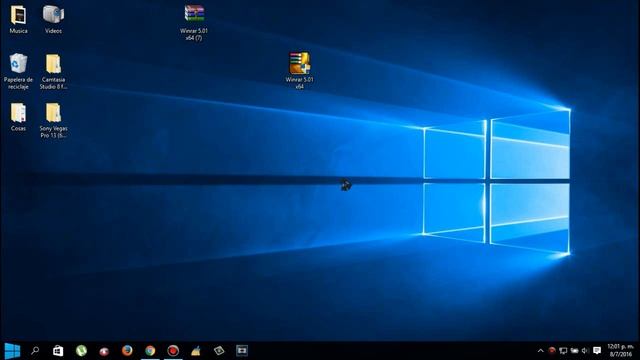Screen dimensions: 640x360
Task: Launch the green uTorrent taskbar icon
Action: coord(81,351)
